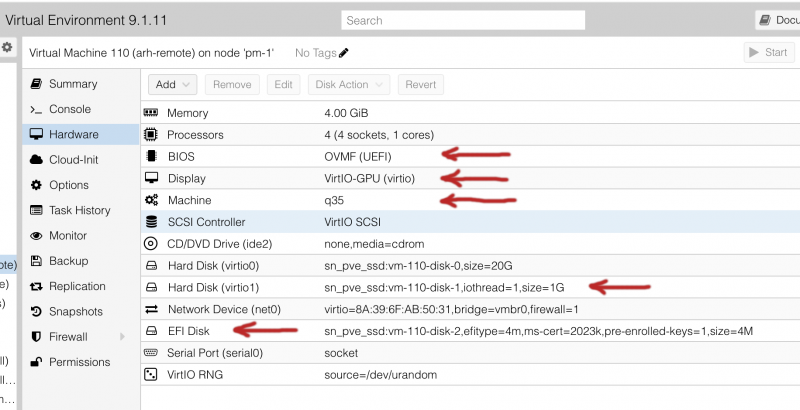Click the Monitor eye icon

tap(36, 236)
